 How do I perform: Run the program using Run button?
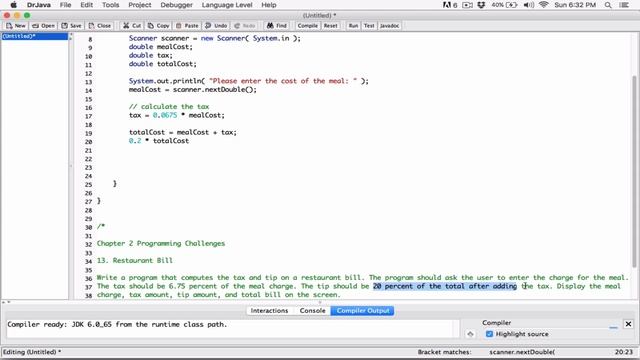point(353,26)
